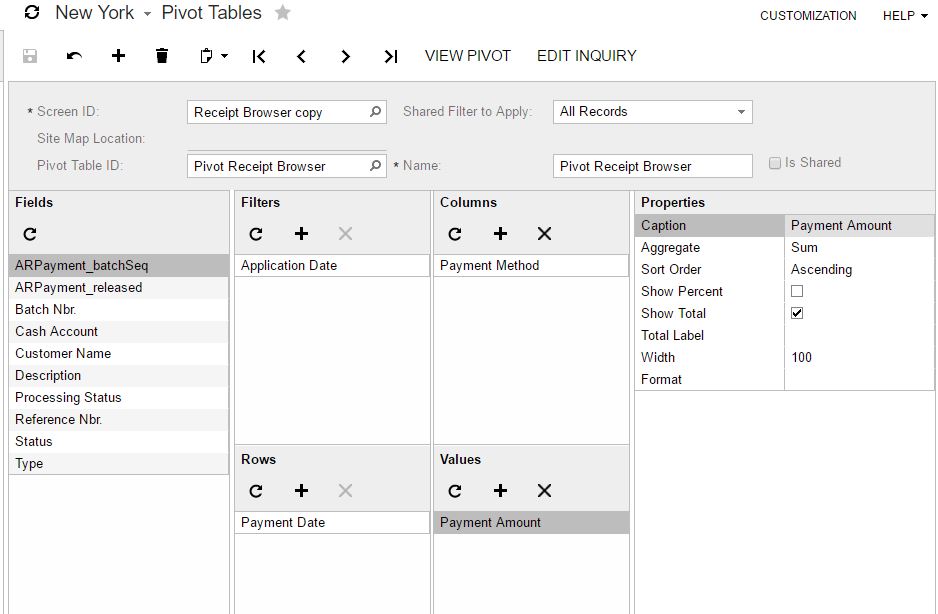
Task: Open the New York company dropdown
Action: [147, 14]
